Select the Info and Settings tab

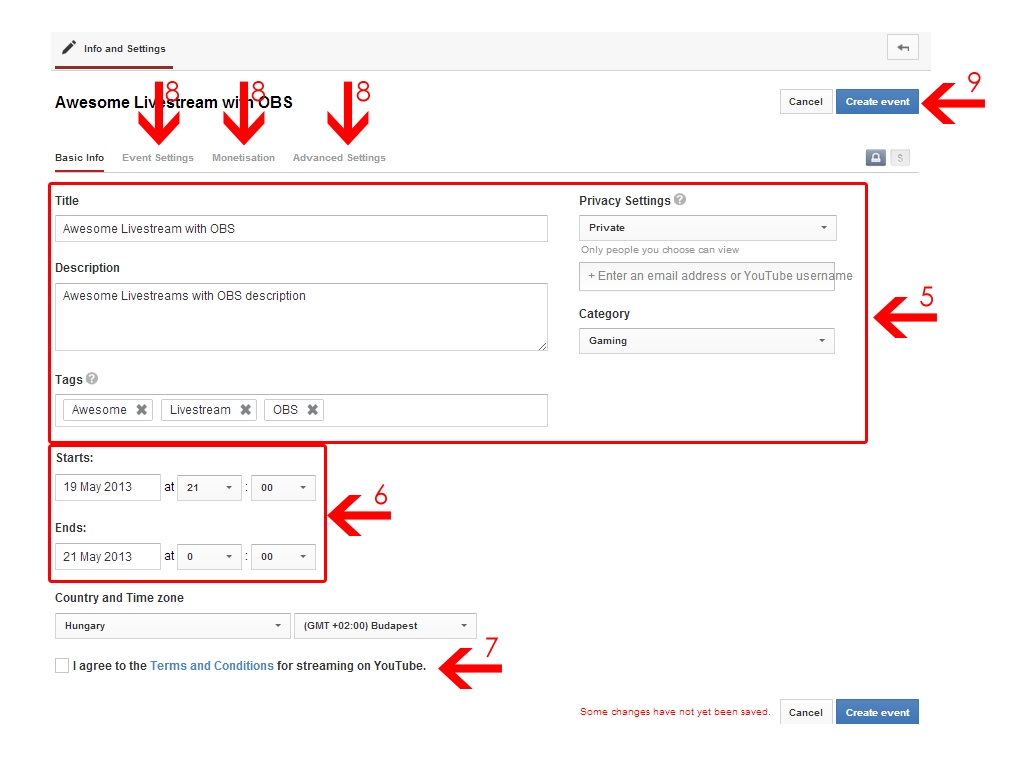point(114,49)
